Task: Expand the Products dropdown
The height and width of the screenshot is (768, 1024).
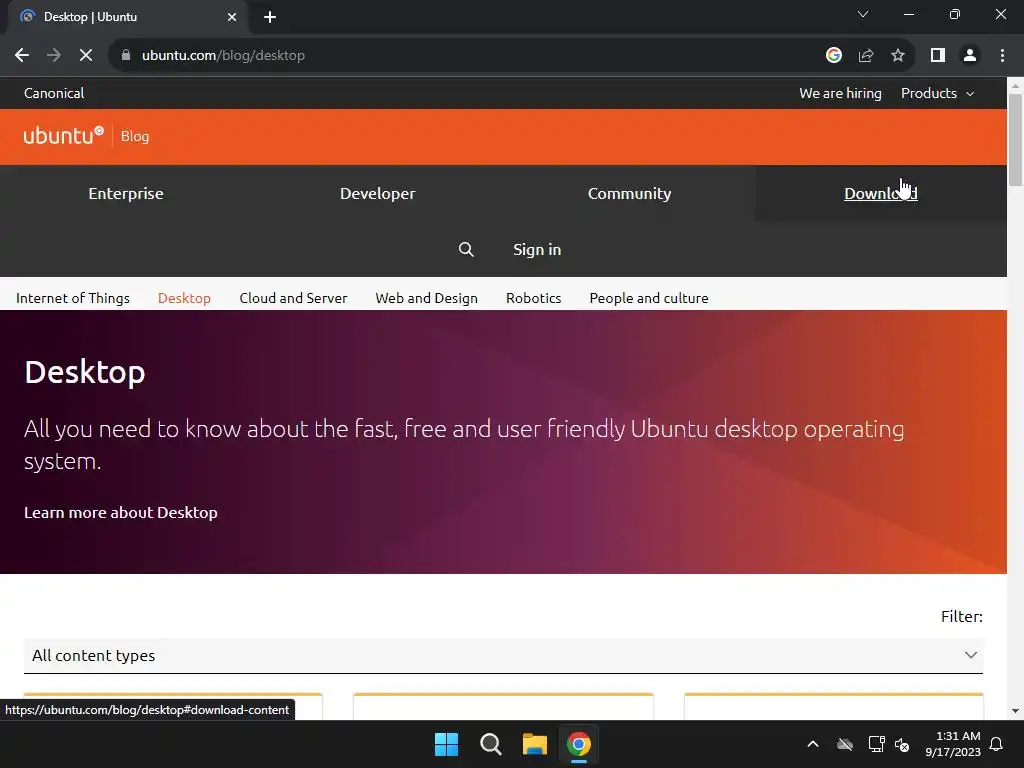Action: (x=938, y=93)
